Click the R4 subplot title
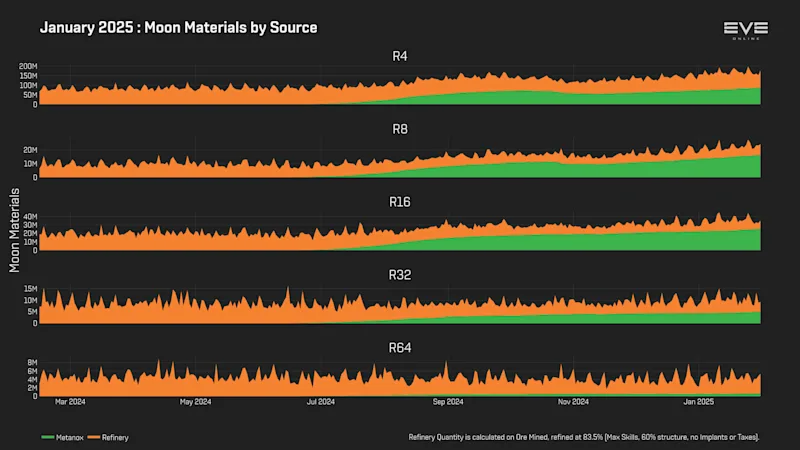800x450 pixels. coord(399,56)
